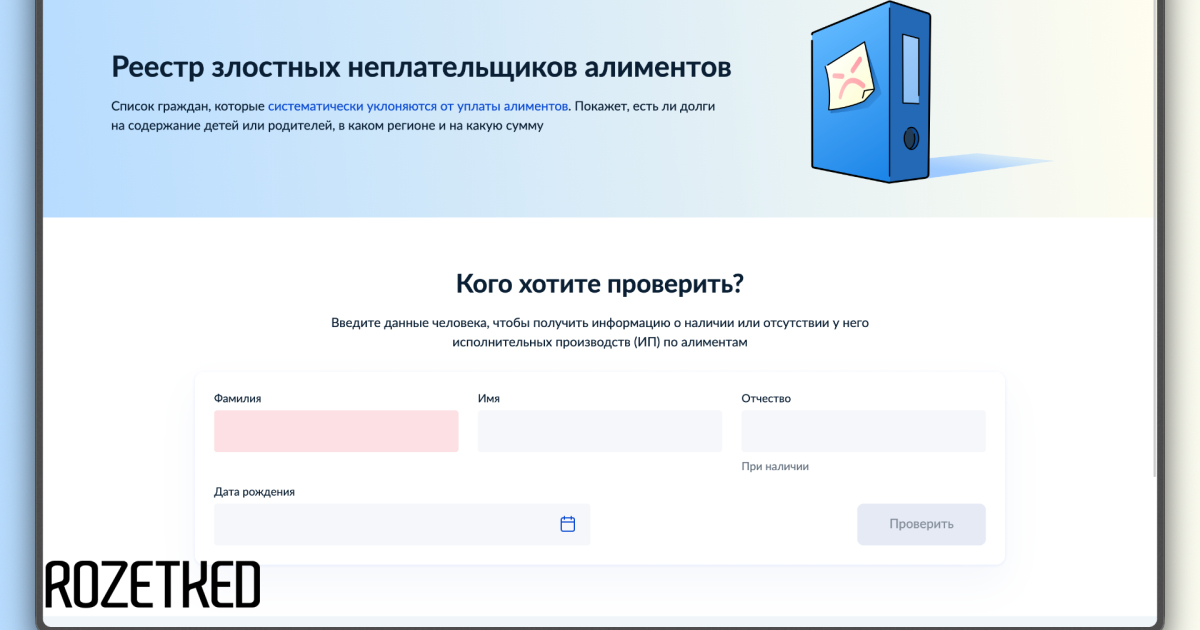
Task: Open the calendar date picker icon
Action: coord(567,524)
